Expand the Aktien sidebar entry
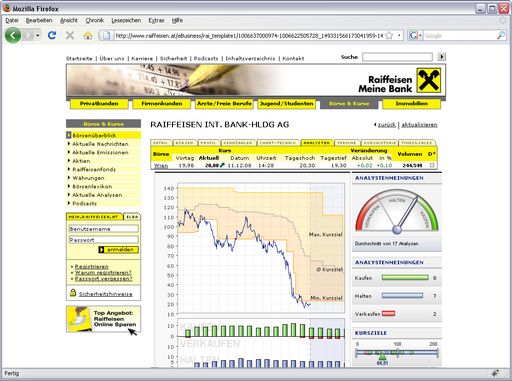 click(81, 161)
